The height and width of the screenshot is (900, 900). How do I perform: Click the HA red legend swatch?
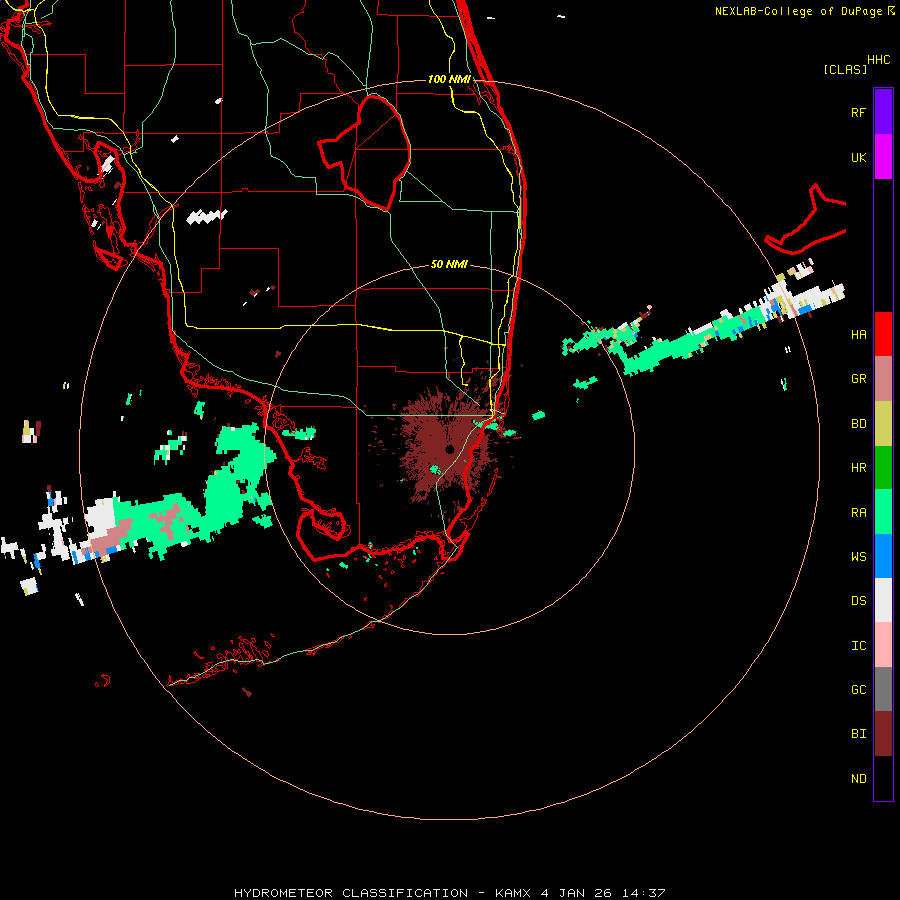(883, 334)
